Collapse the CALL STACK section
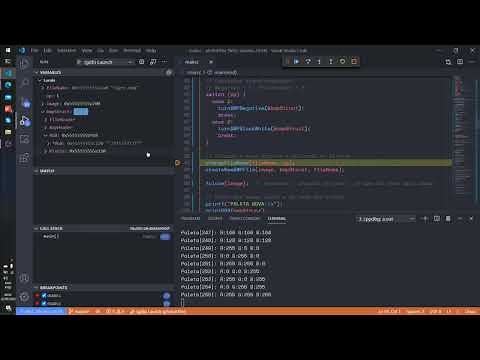The image size is (480, 360). point(103,228)
